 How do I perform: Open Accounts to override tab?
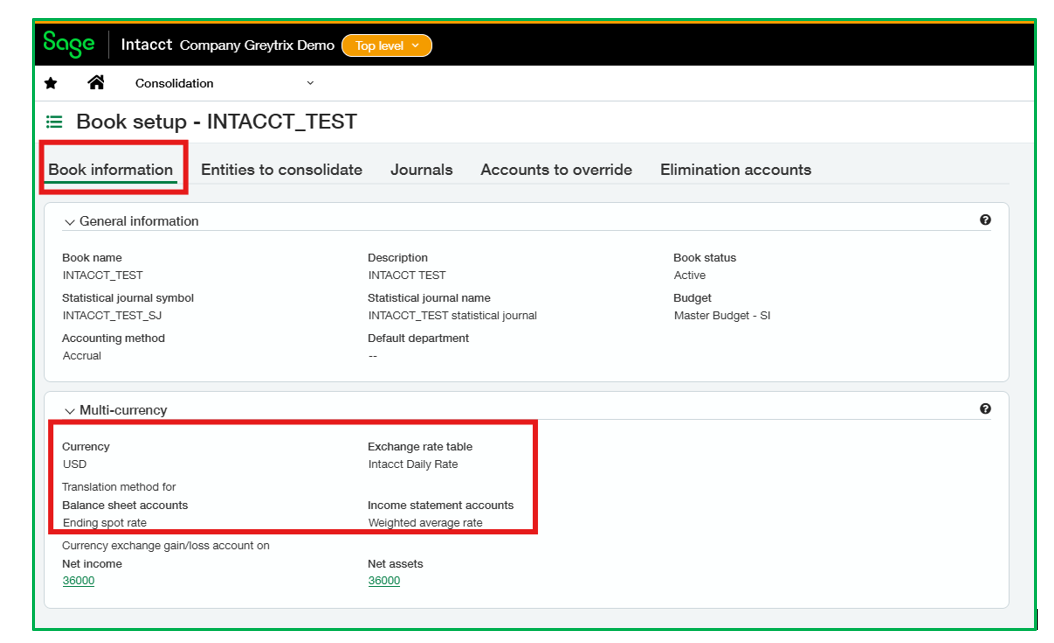point(556,169)
